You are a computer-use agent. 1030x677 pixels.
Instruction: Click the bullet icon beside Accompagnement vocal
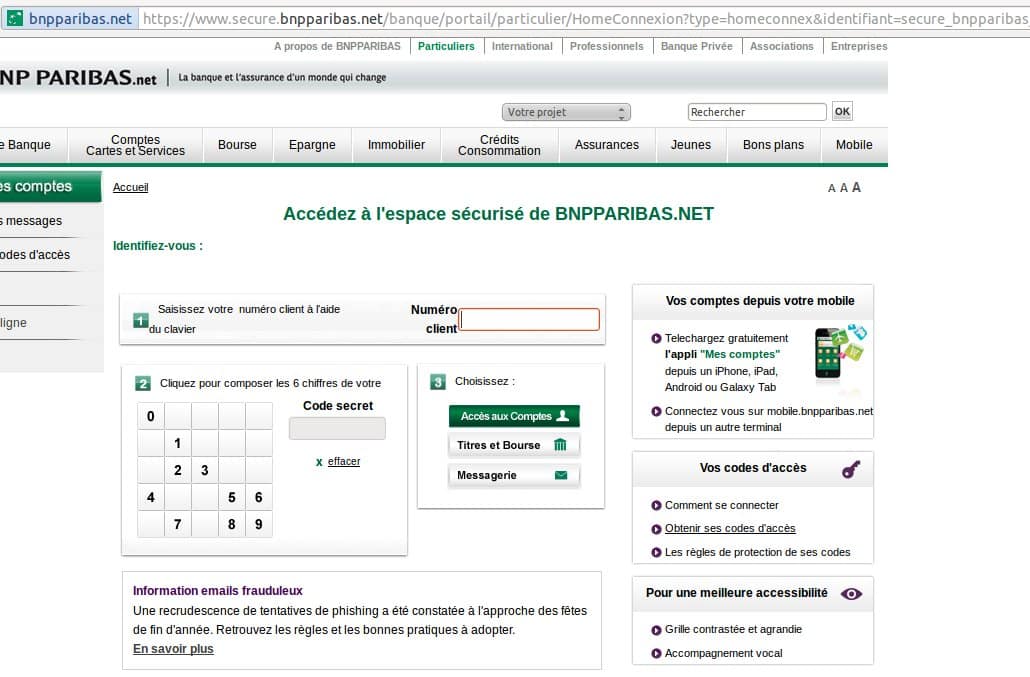tap(656, 653)
